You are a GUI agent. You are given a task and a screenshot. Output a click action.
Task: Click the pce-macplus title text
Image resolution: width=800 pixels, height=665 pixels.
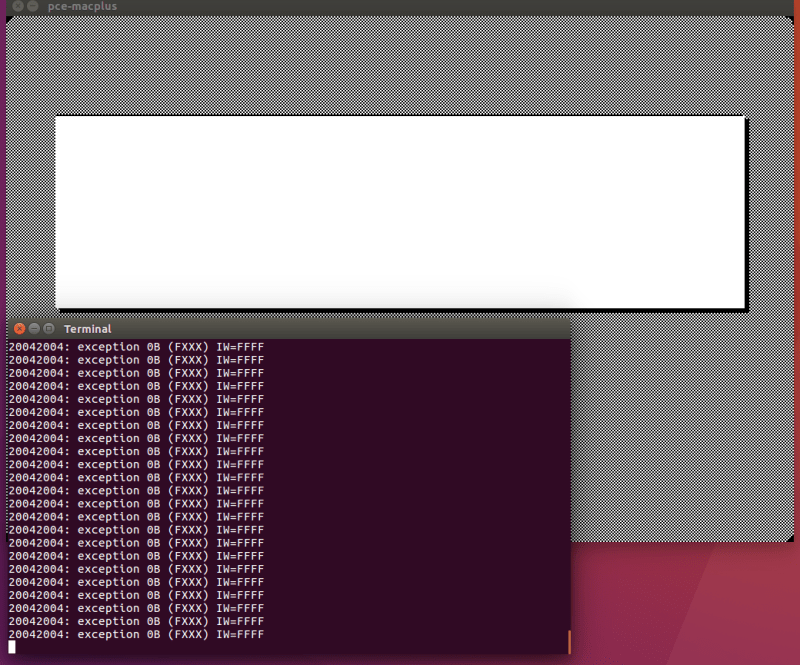click(x=82, y=7)
